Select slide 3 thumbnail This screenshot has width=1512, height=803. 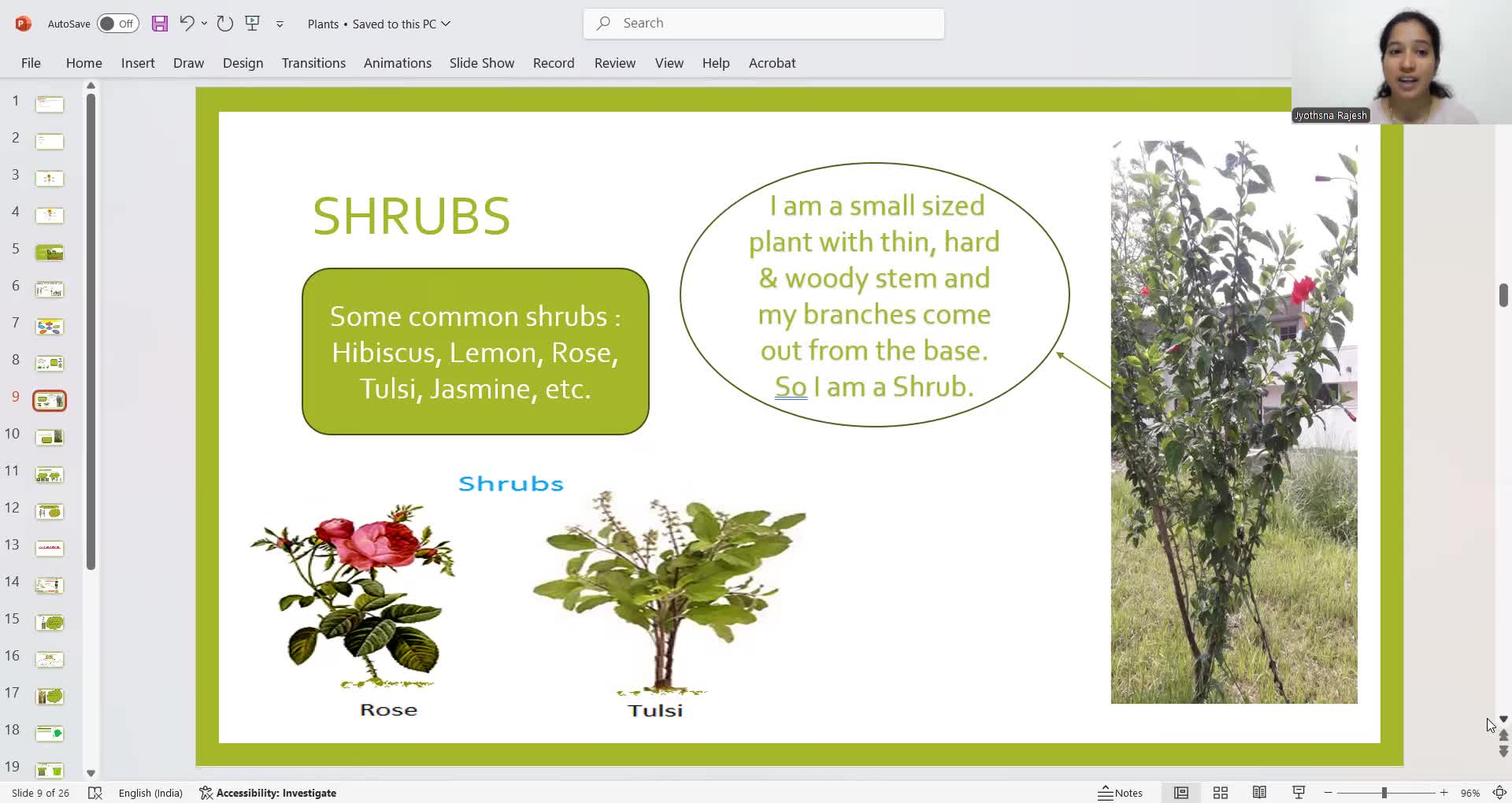click(50, 178)
